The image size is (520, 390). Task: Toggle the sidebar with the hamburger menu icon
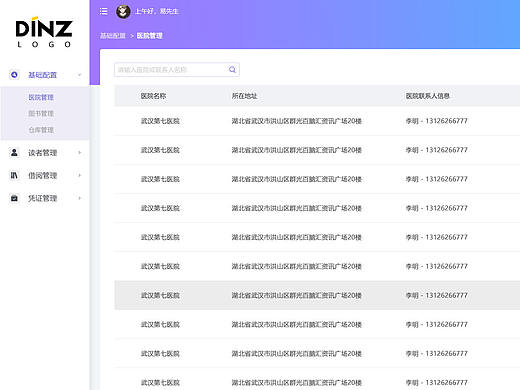click(104, 11)
